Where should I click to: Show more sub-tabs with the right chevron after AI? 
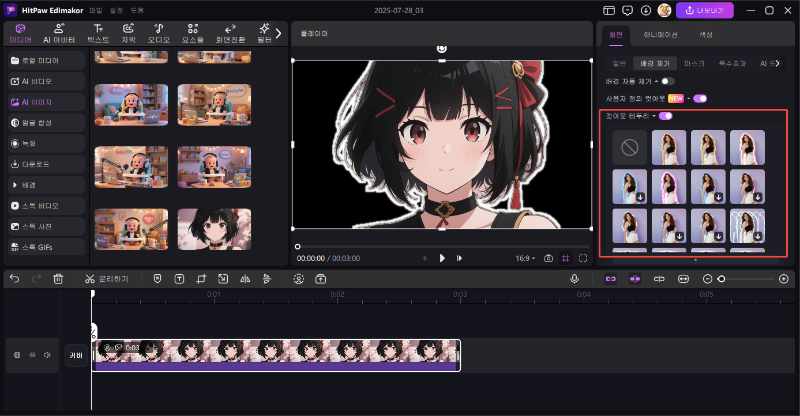[x=778, y=63]
